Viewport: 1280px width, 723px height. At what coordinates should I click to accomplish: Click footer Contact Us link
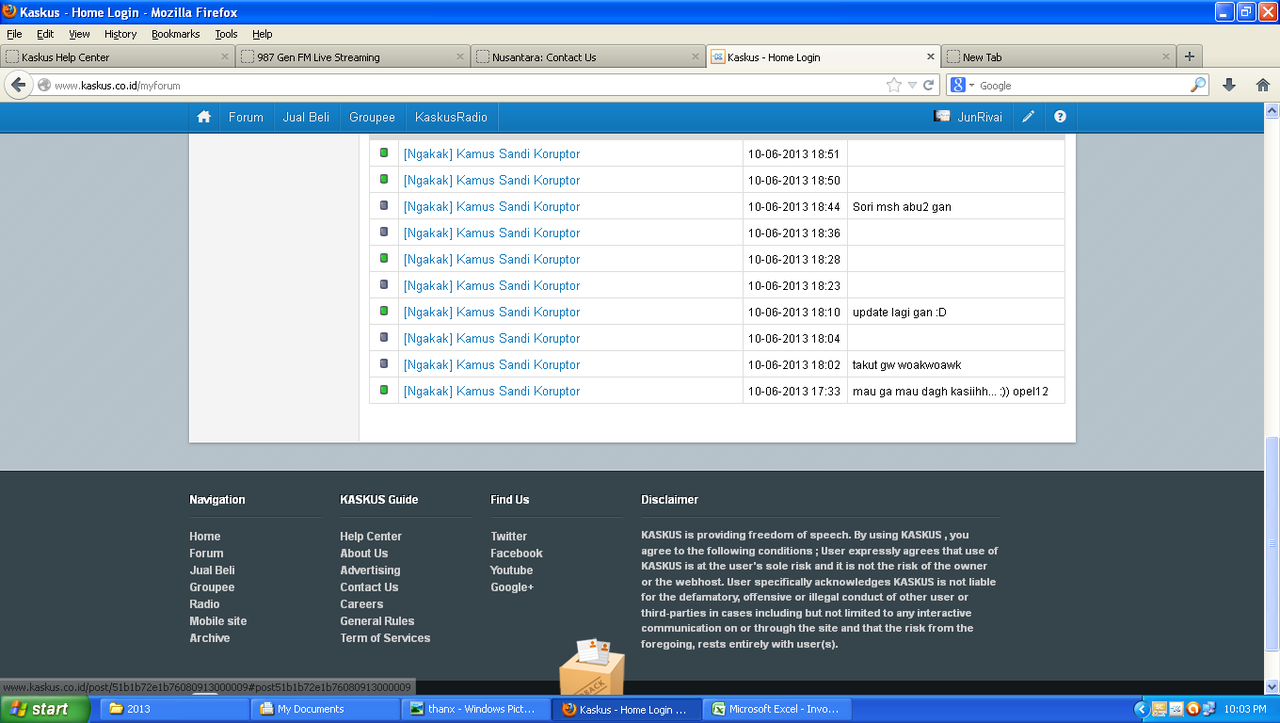[369, 587]
